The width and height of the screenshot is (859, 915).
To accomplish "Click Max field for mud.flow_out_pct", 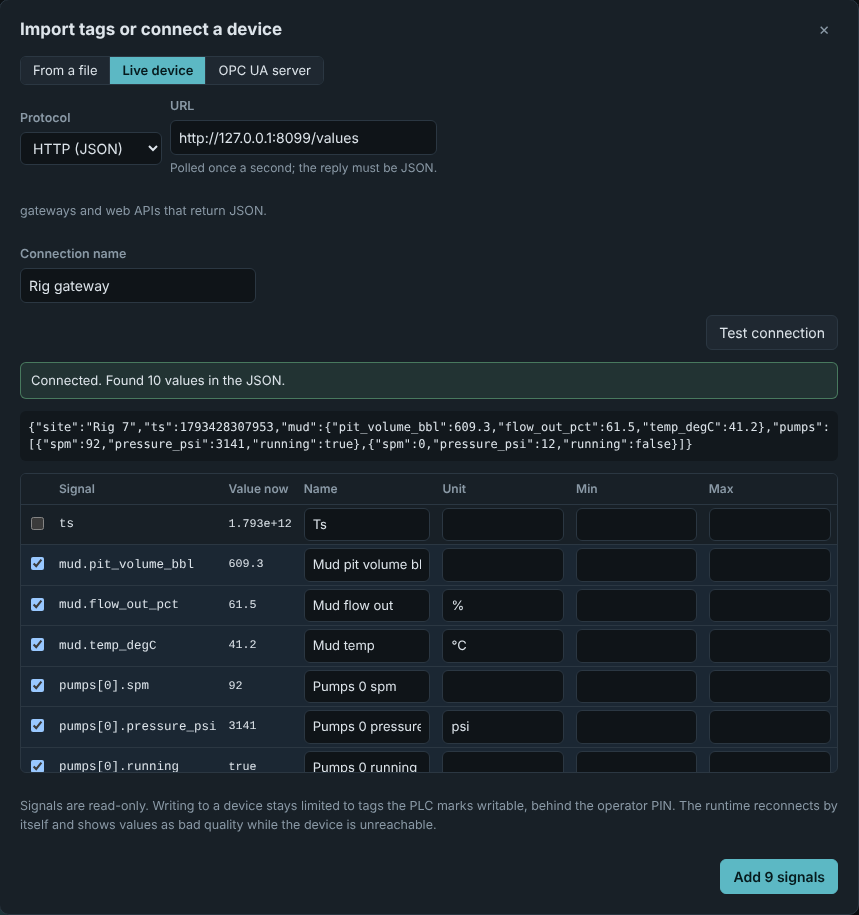I will tap(769, 605).
